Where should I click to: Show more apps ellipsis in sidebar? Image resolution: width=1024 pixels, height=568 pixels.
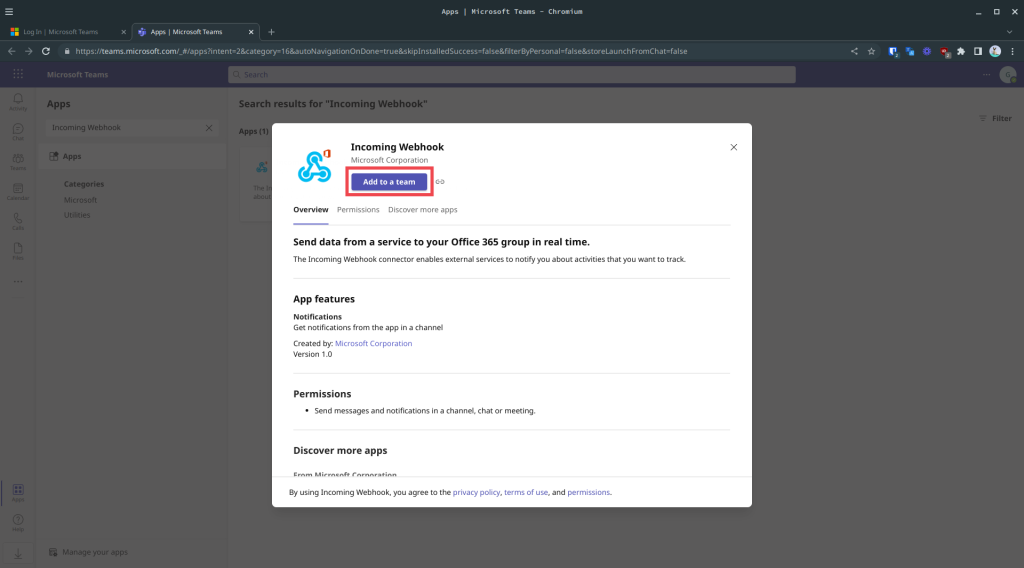18,281
